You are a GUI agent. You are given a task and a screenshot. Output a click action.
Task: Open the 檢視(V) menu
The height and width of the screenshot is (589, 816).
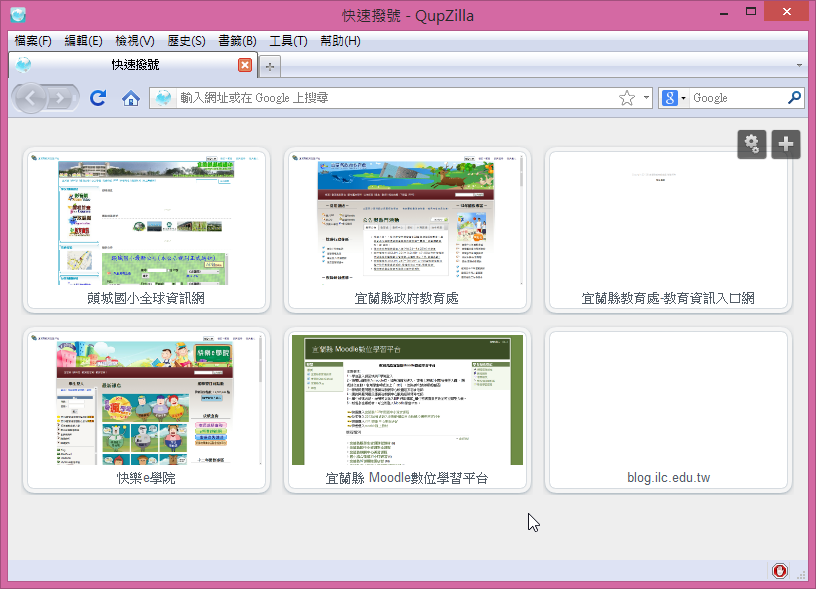(135, 41)
